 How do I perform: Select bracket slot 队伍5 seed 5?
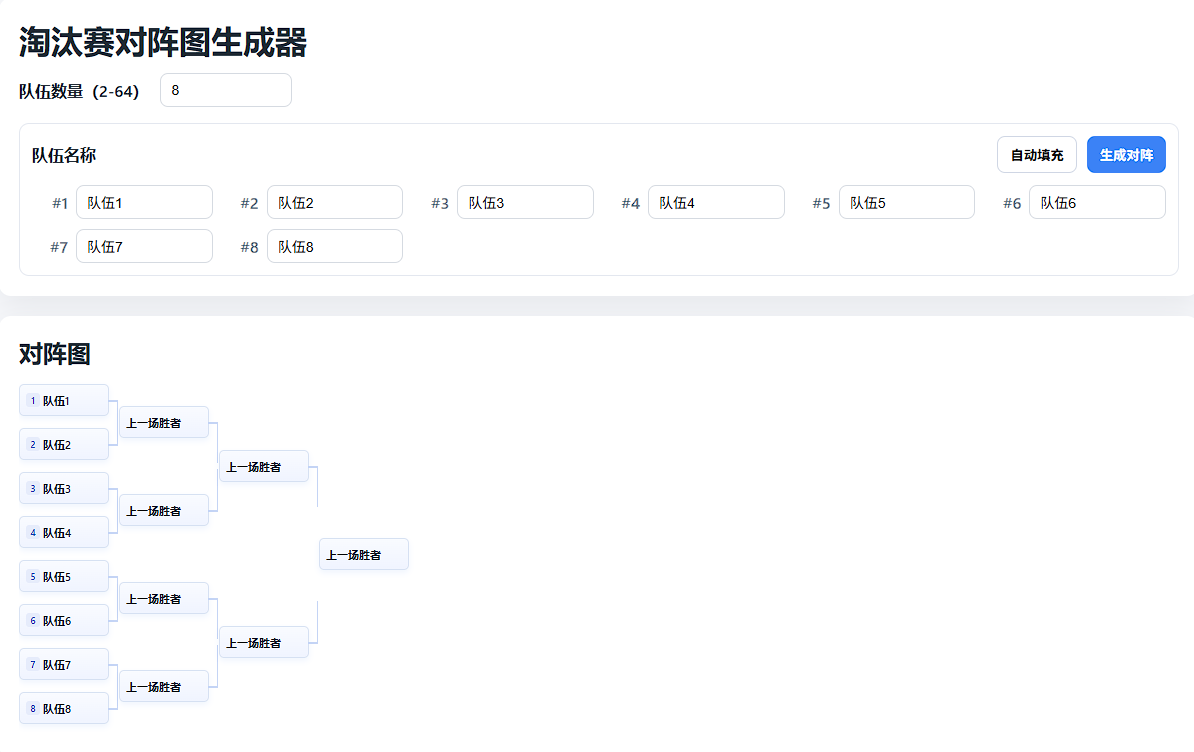tap(64, 577)
